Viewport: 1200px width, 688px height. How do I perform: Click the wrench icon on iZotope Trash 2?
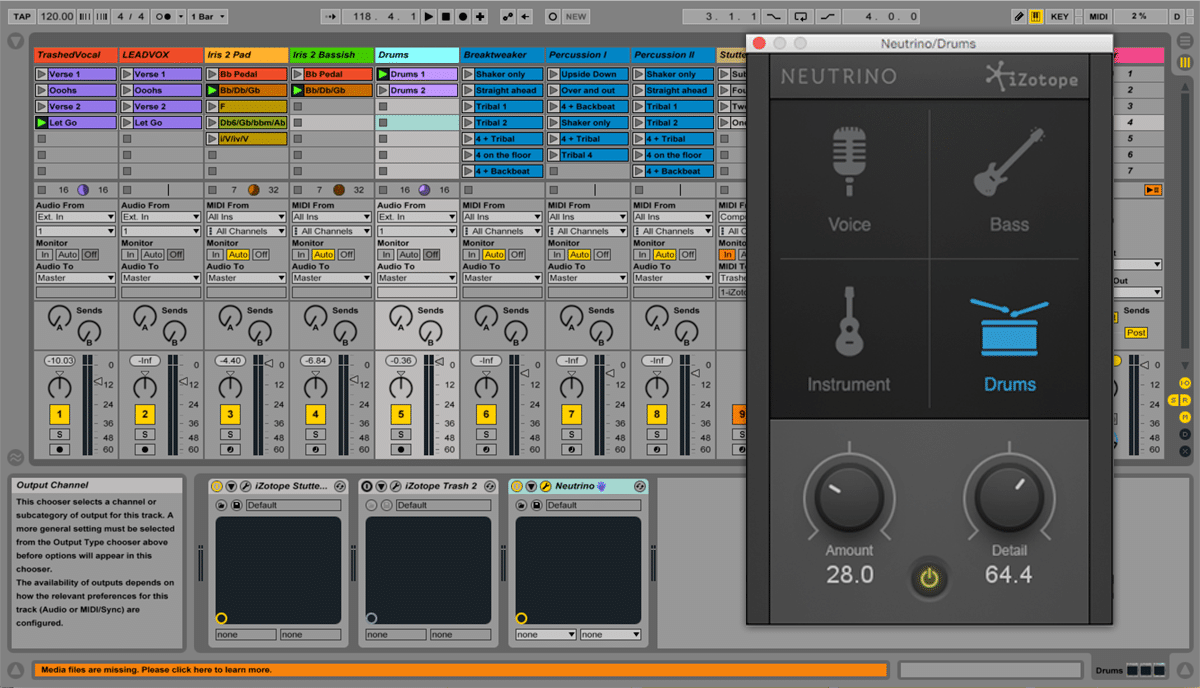tap(396, 486)
